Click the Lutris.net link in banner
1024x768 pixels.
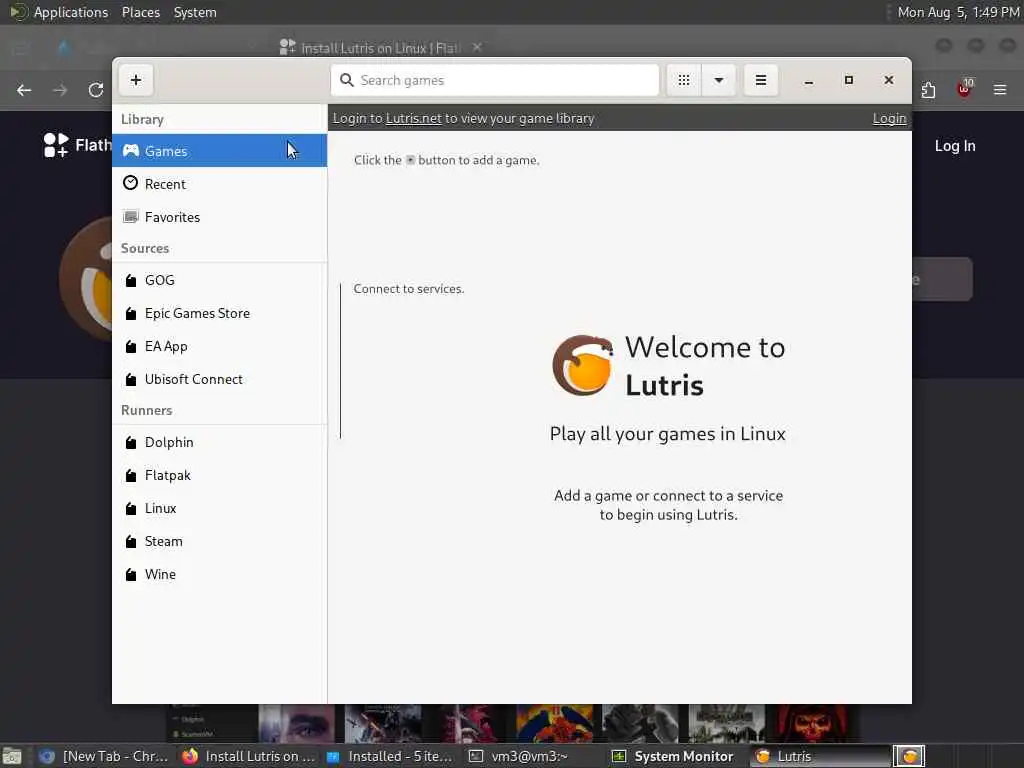[x=413, y=119]
